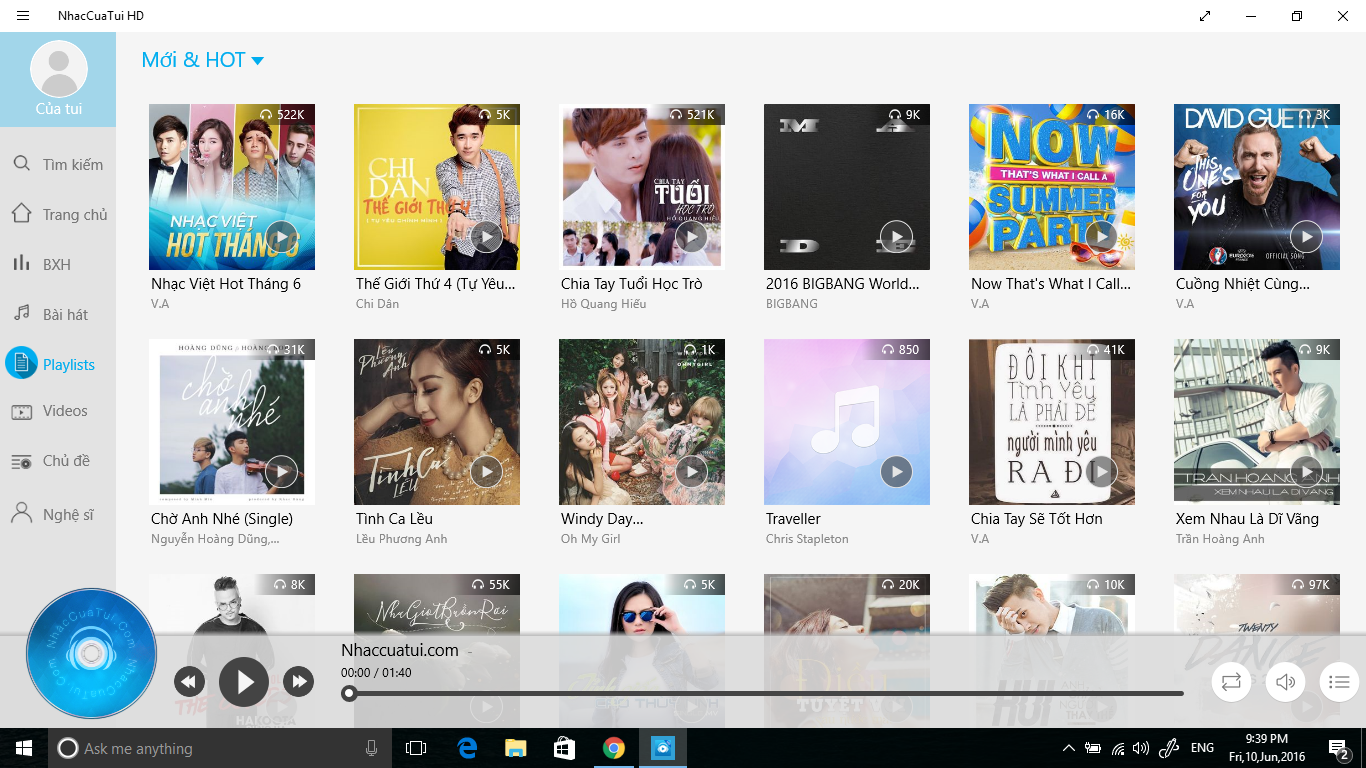Play Chờ Anh Nhé single
1366x768 pixels.
282,472
